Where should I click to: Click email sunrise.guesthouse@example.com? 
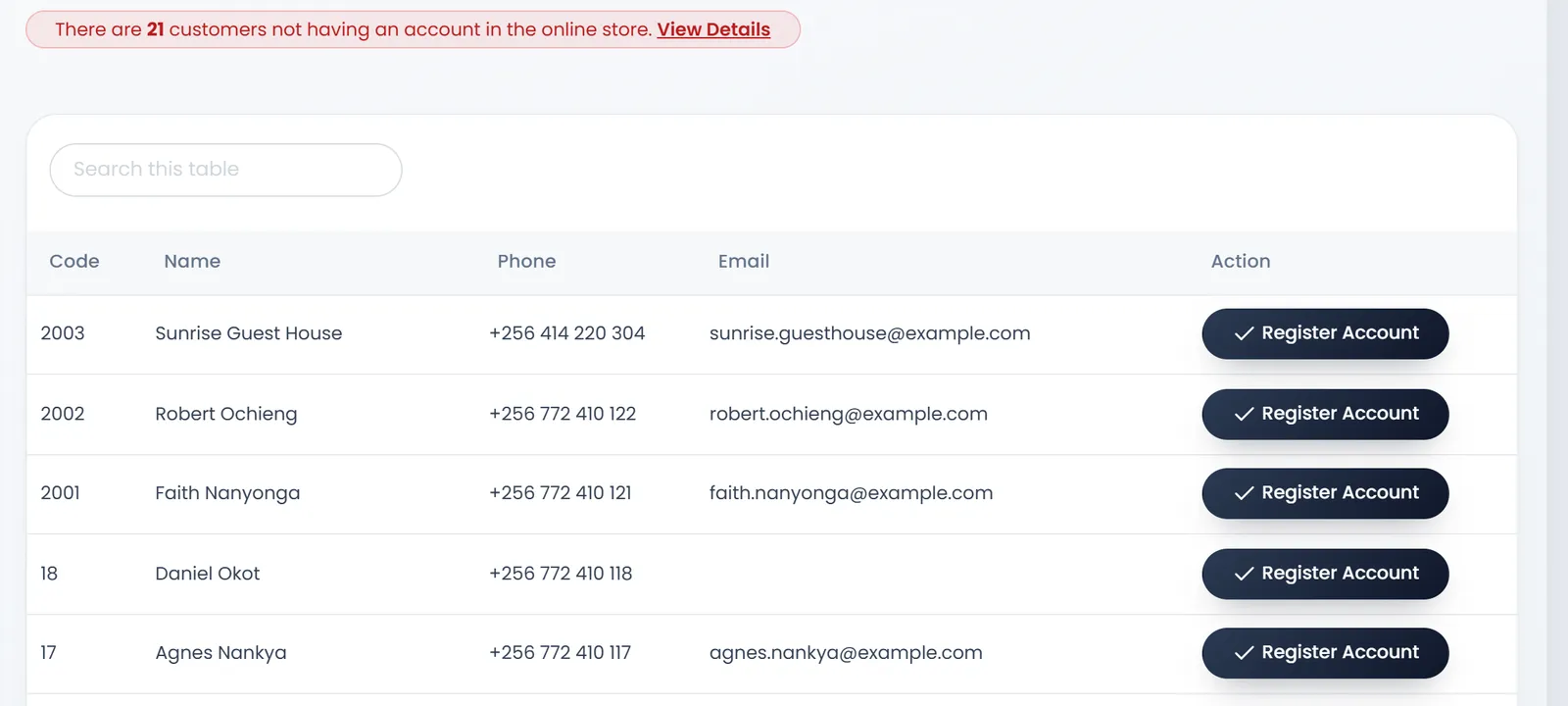point(870,333)
